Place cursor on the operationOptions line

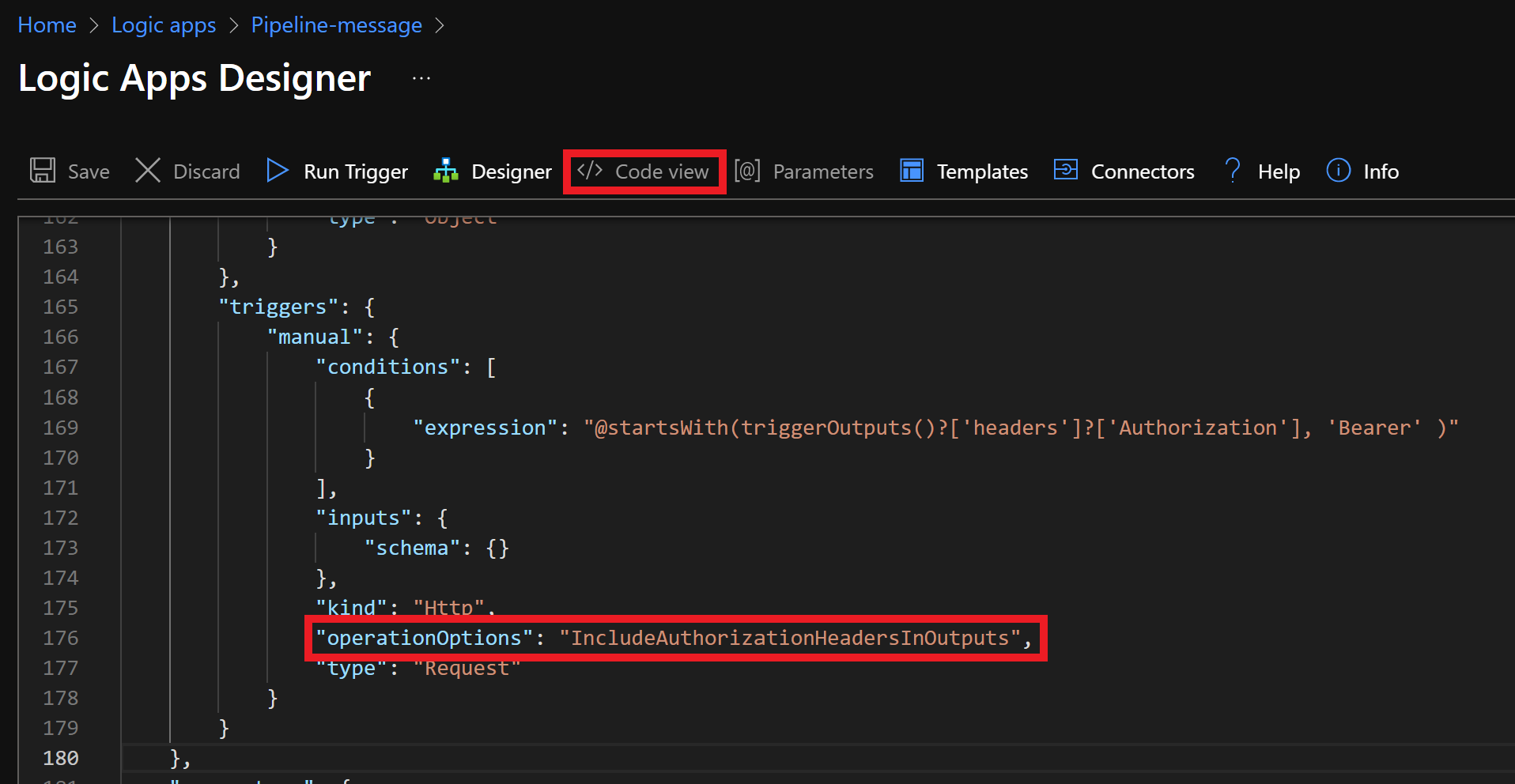pyautogui.click(x=672, y=638)
